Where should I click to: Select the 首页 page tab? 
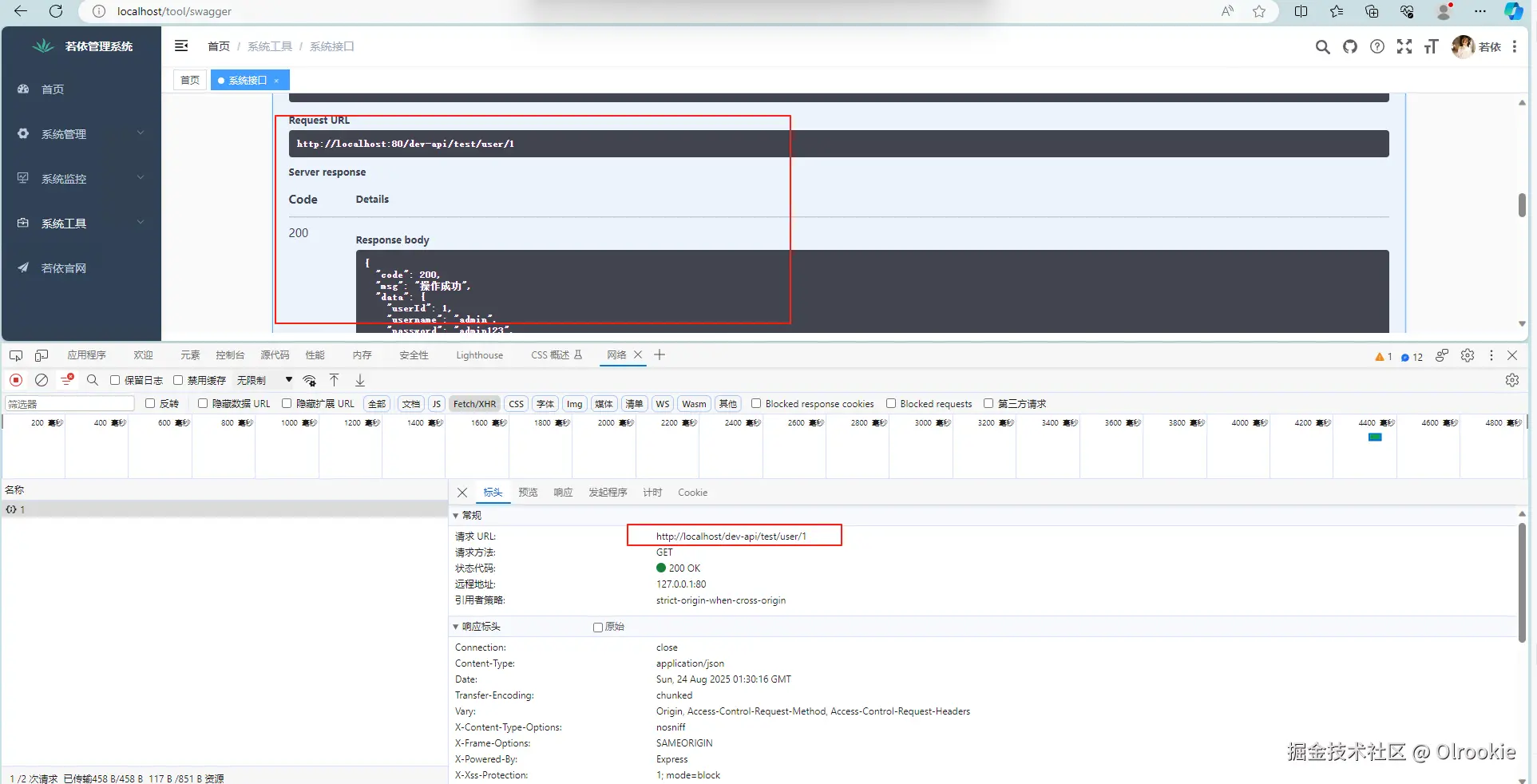click(190, 80)
